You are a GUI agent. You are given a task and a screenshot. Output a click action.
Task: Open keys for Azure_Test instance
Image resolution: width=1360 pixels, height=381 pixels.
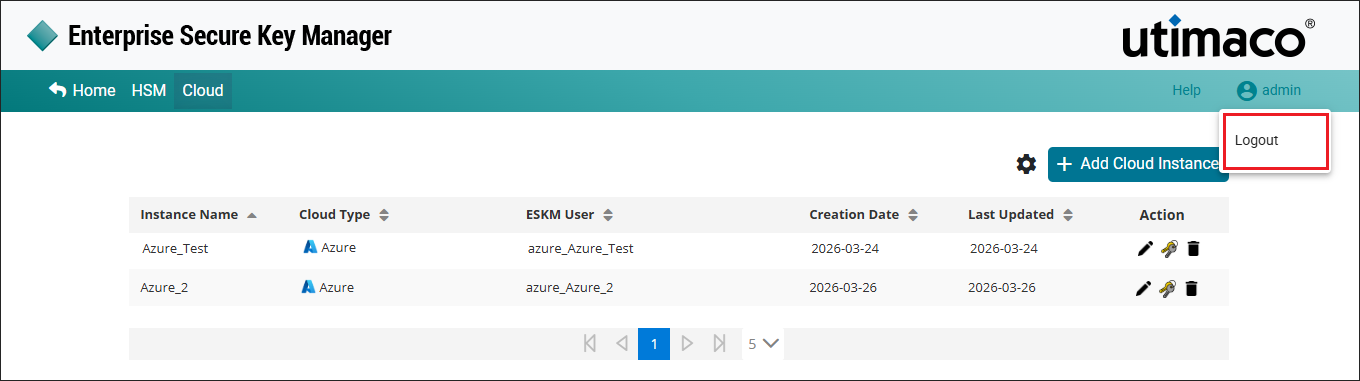tap(1168, 248)
